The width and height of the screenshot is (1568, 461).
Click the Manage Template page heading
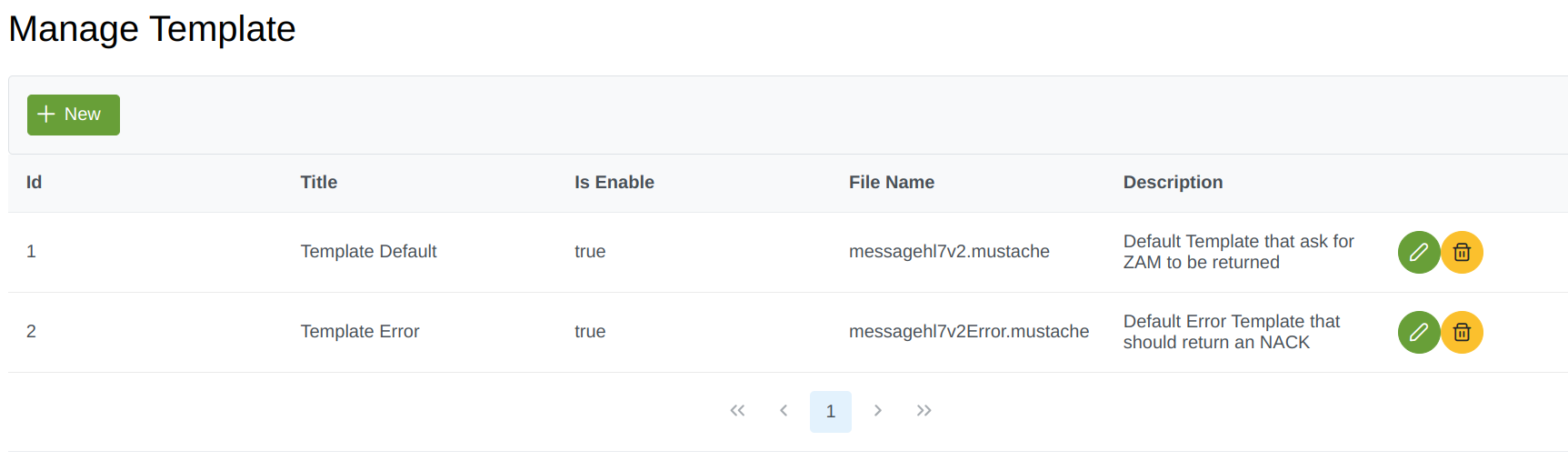pyautogui.click(x=152, y=29)
